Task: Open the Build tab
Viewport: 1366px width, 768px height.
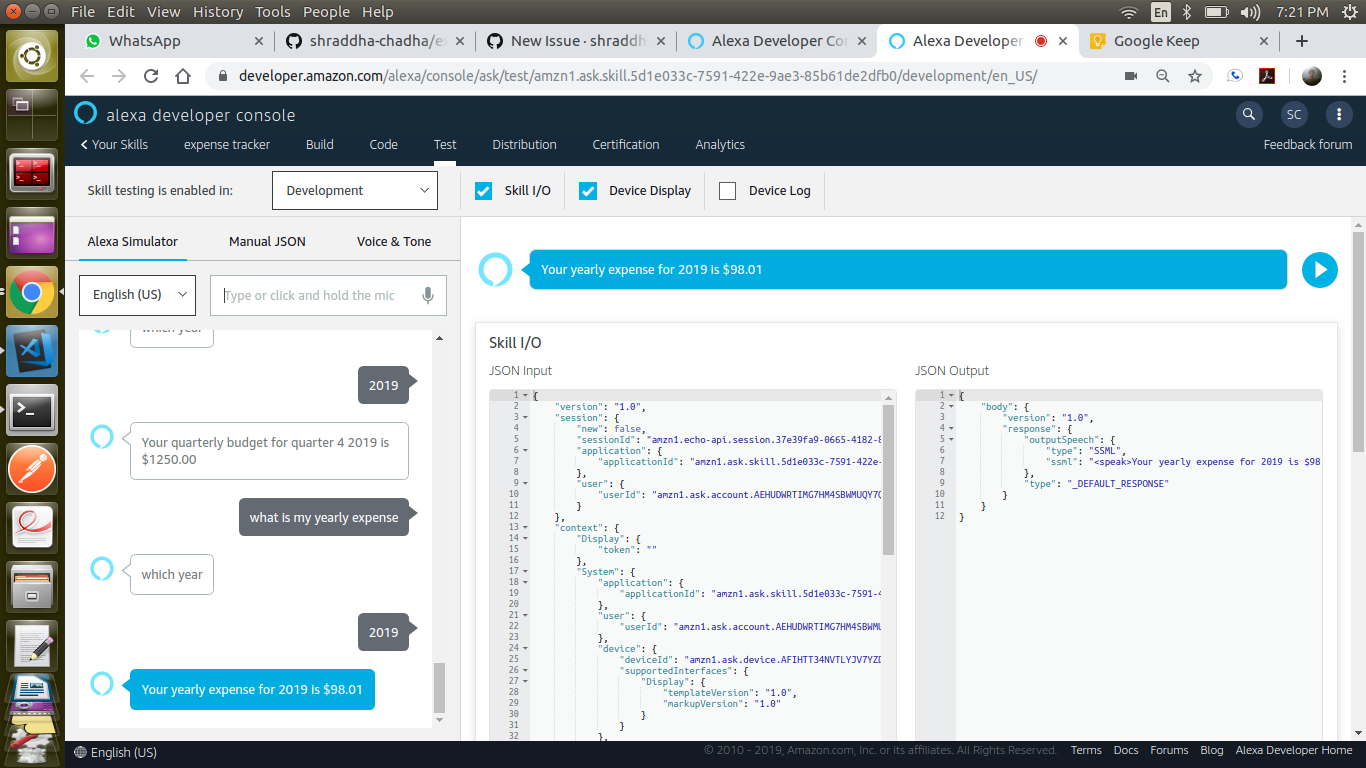Action: pos(320,144)
